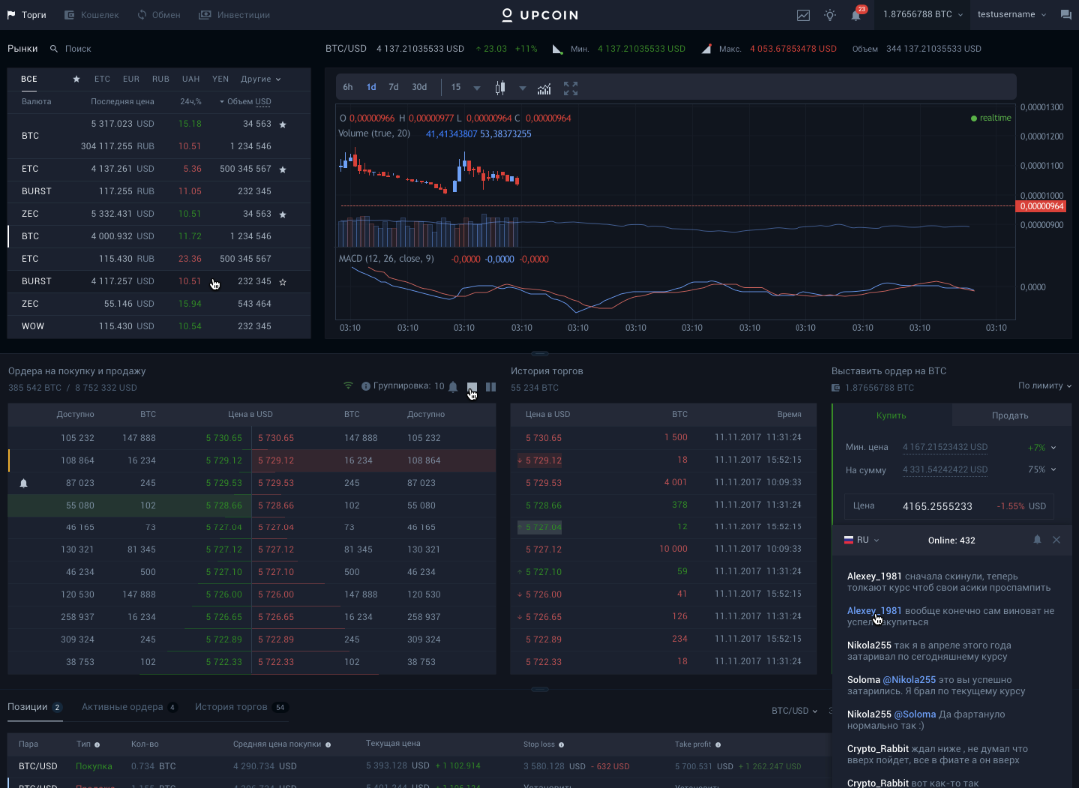The width and height of the screenshot is (1079, 788).
Task: Click info icon next to Средняя цена покупки
Action: click(x=328, y=745)
